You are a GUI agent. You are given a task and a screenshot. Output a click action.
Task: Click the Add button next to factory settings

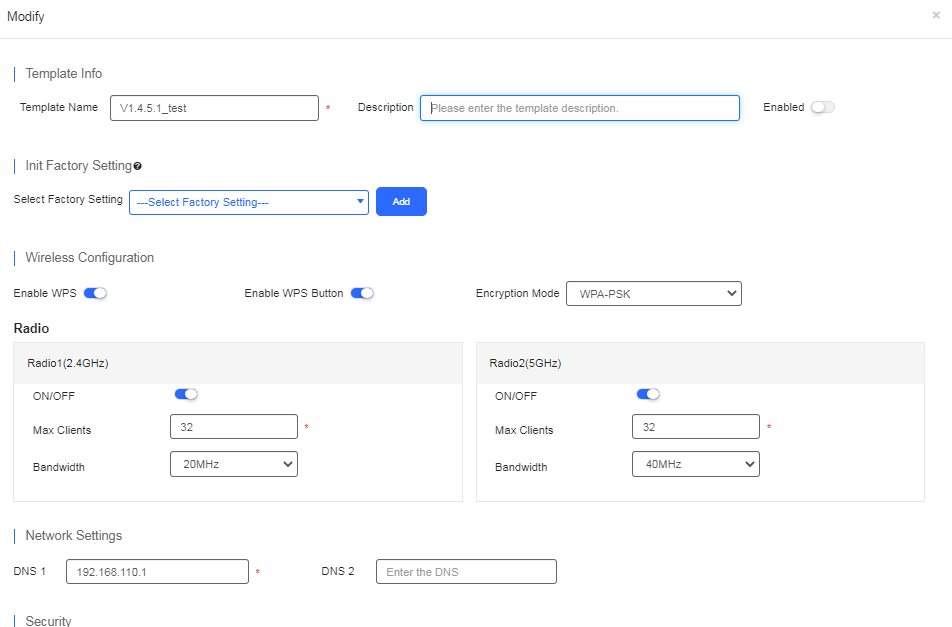pyautogui.click(x=401, y=201)
